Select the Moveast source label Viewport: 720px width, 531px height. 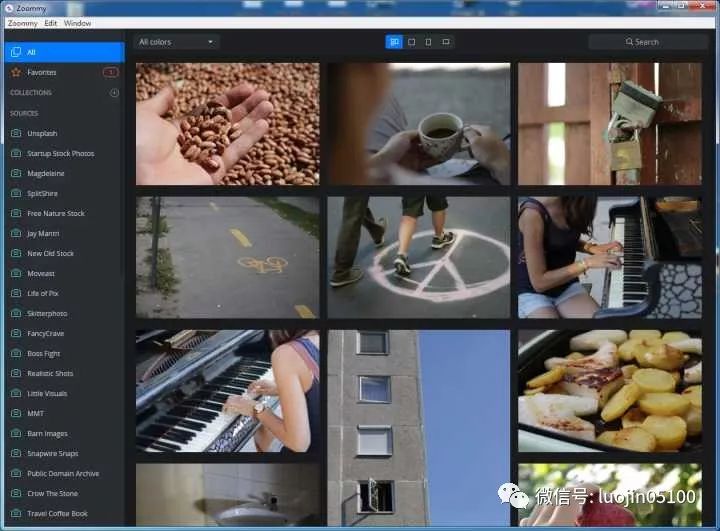coord(41,273)
